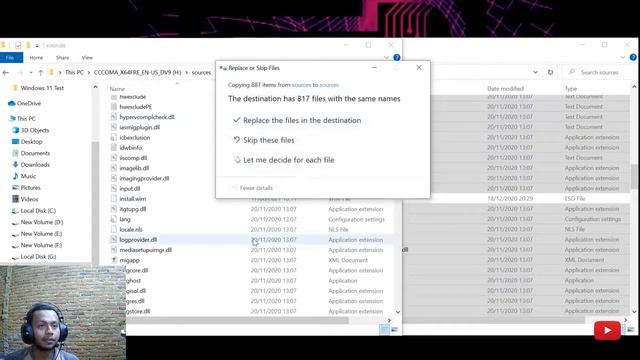This screenshot has height=360, width=640.
Task: Open the Share ribbon tab
Action: click(x=62, y=58)
